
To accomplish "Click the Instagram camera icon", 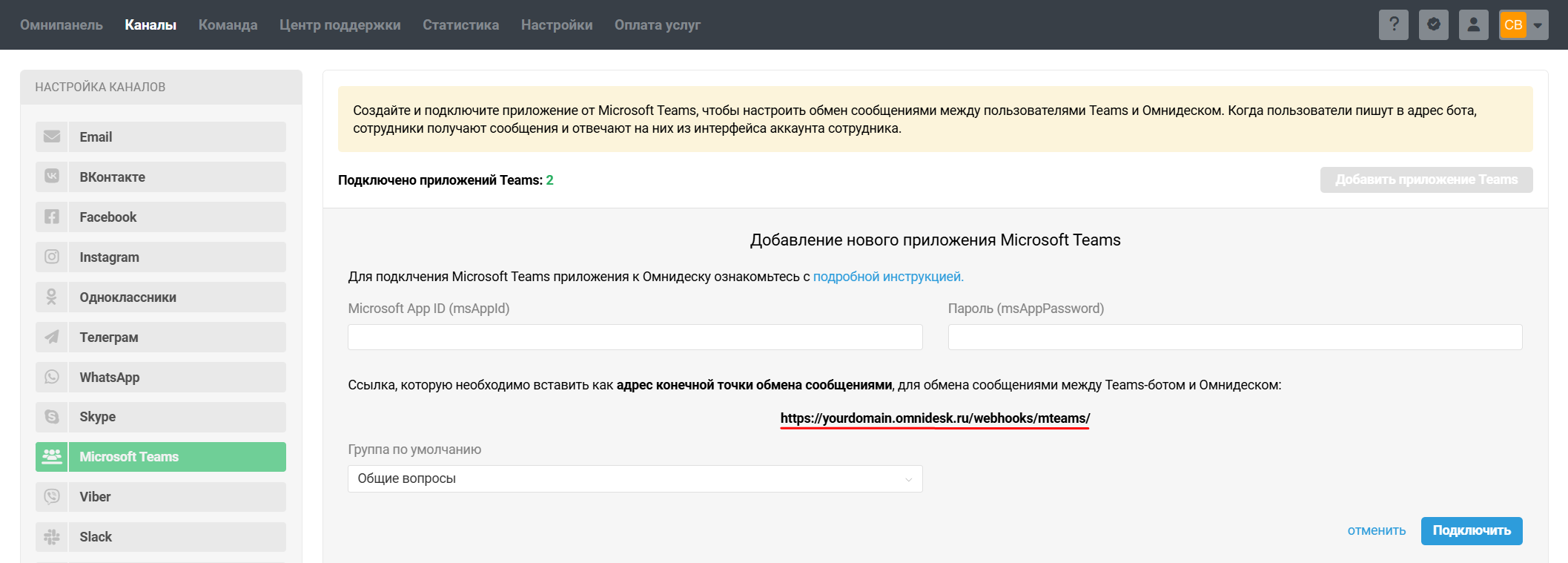I will [x=52, y=257].
